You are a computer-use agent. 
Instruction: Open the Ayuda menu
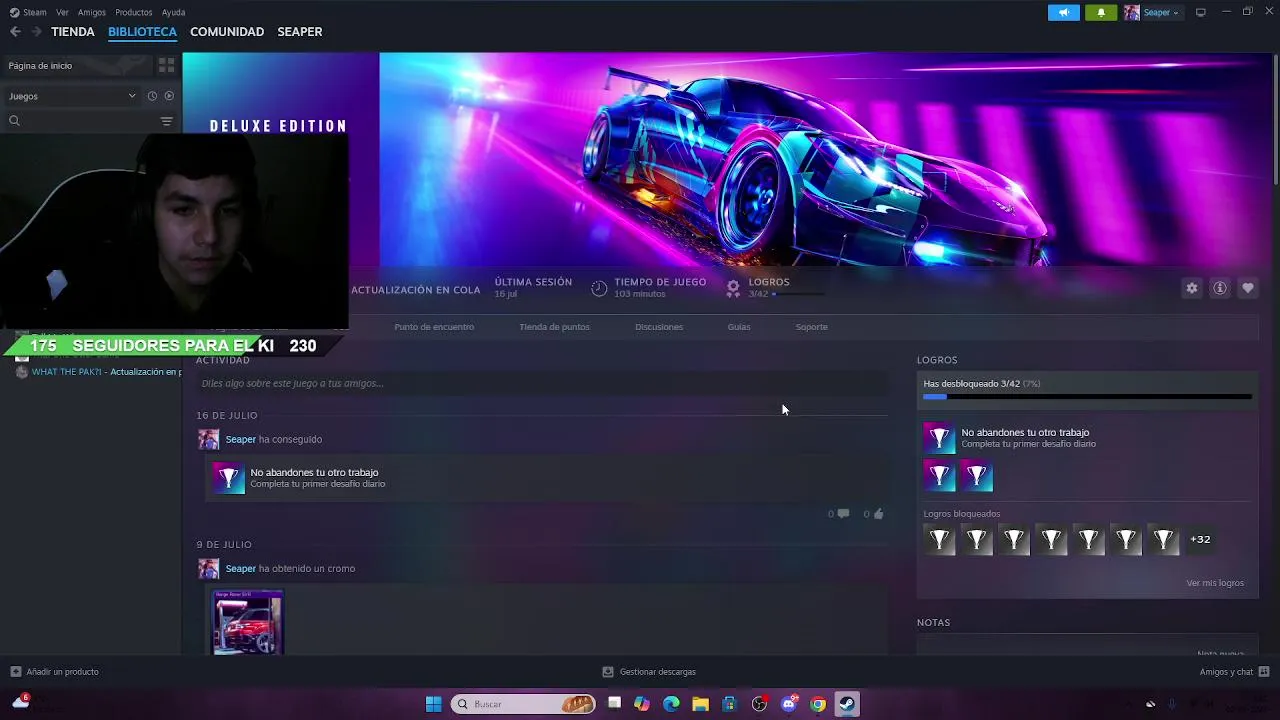click(173, 12)
